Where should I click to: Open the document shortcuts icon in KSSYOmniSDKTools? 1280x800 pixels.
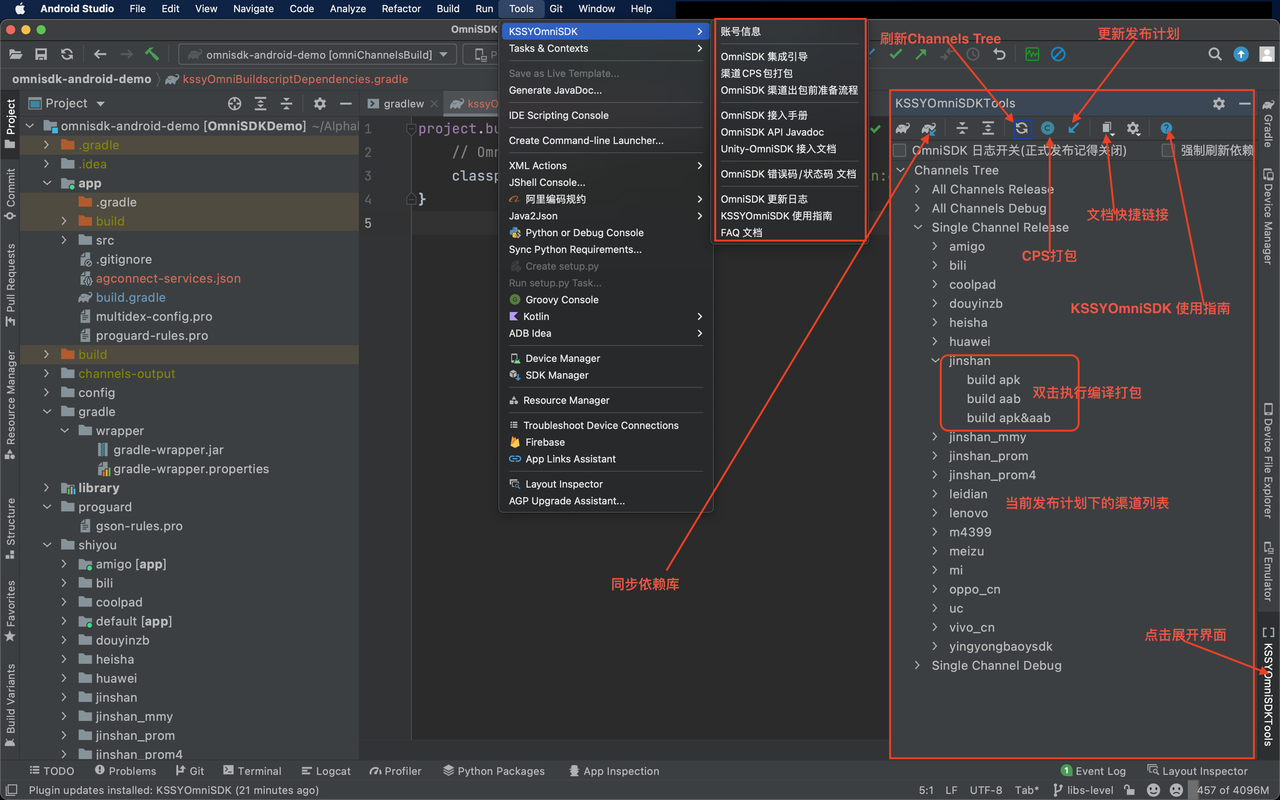tap(1107, 128)
